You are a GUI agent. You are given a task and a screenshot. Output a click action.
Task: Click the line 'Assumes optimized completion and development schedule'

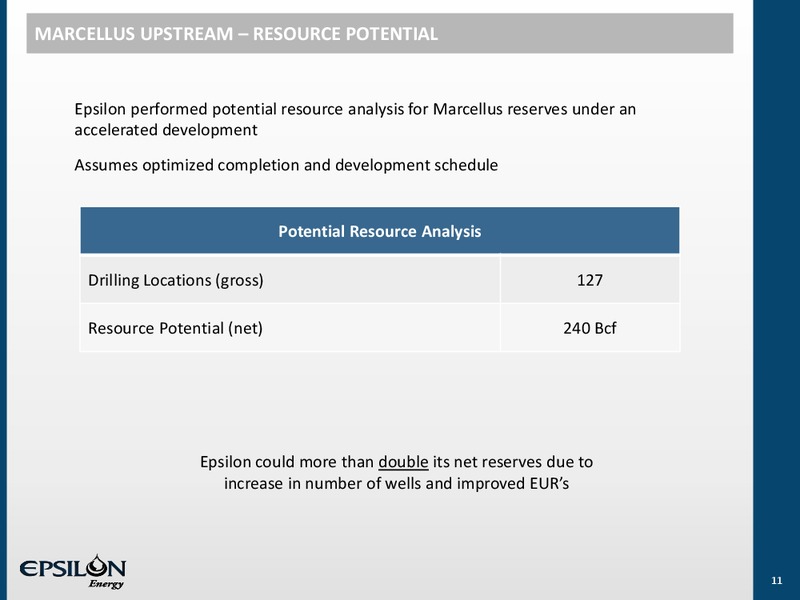(286, 165)
